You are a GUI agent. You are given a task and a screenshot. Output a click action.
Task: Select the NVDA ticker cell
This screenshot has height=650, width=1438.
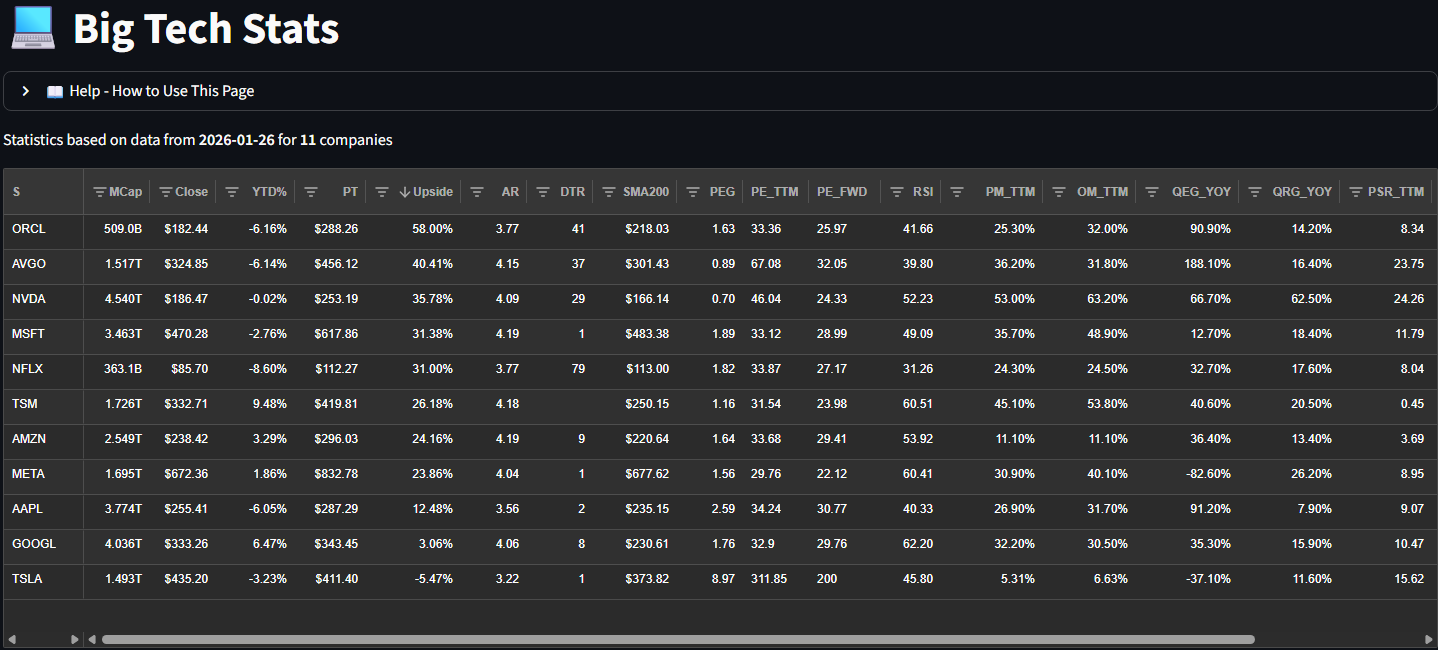pyautogui.click(x=43, y=300)
